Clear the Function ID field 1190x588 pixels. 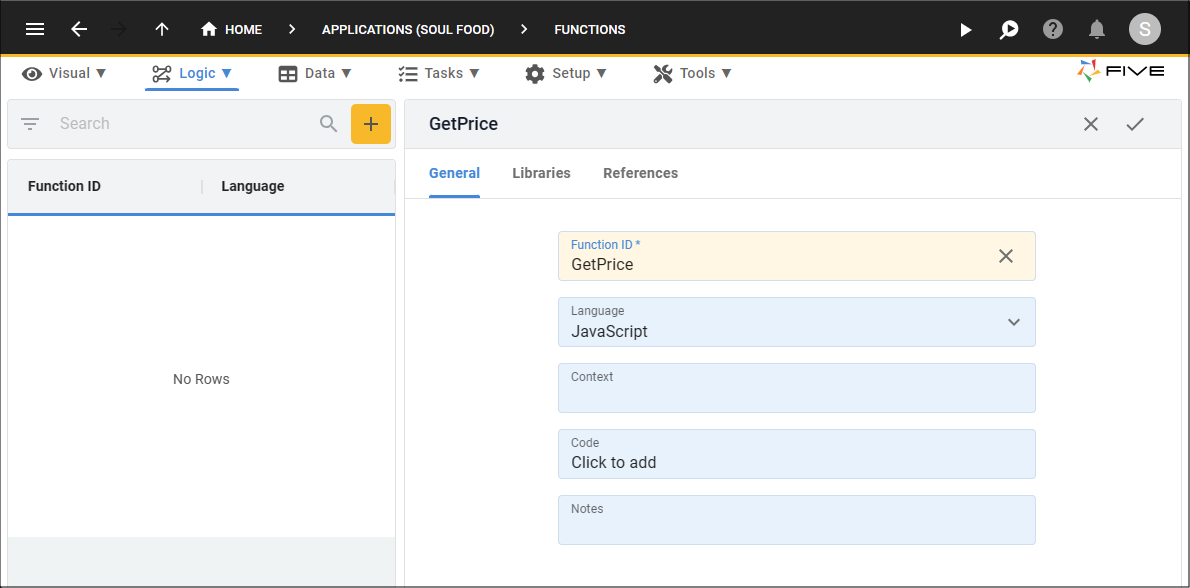click(x=1006, y=256)
